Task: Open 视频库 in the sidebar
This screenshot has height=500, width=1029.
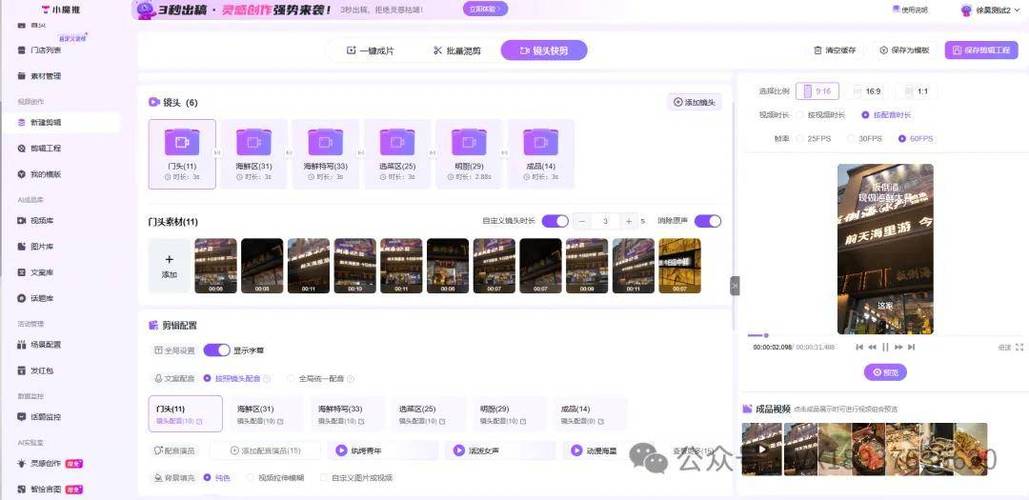Action: click(x=35, y=220)
